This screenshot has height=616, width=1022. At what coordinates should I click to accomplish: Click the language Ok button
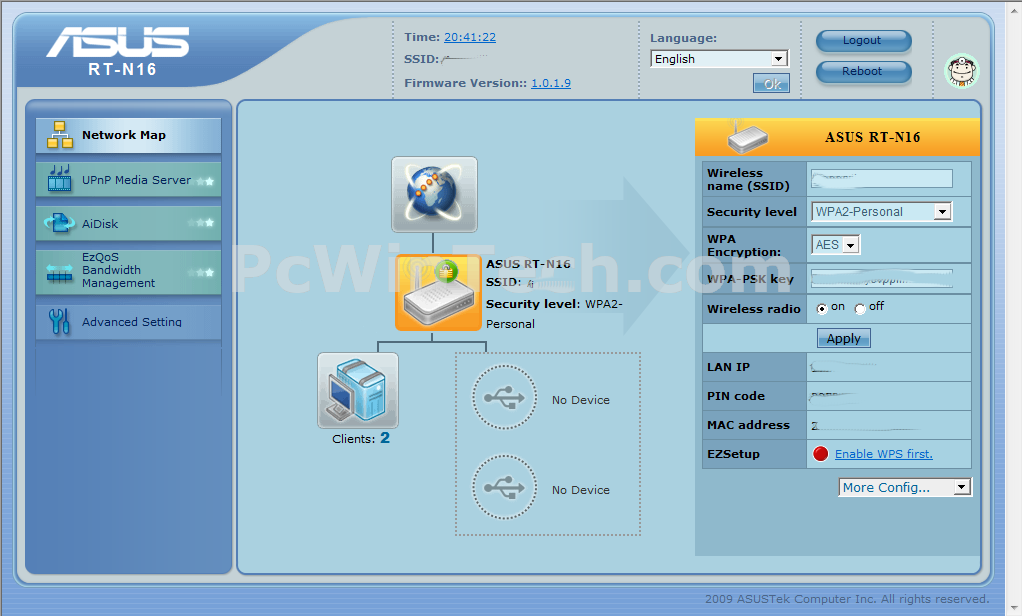click(x=772, y=83)
